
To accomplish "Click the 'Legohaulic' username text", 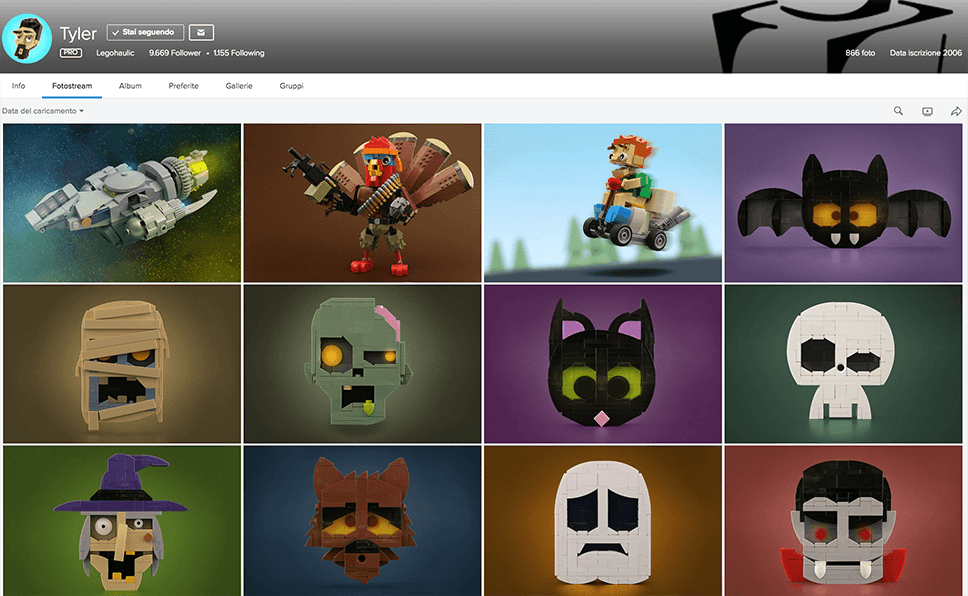I will point(115,53).
